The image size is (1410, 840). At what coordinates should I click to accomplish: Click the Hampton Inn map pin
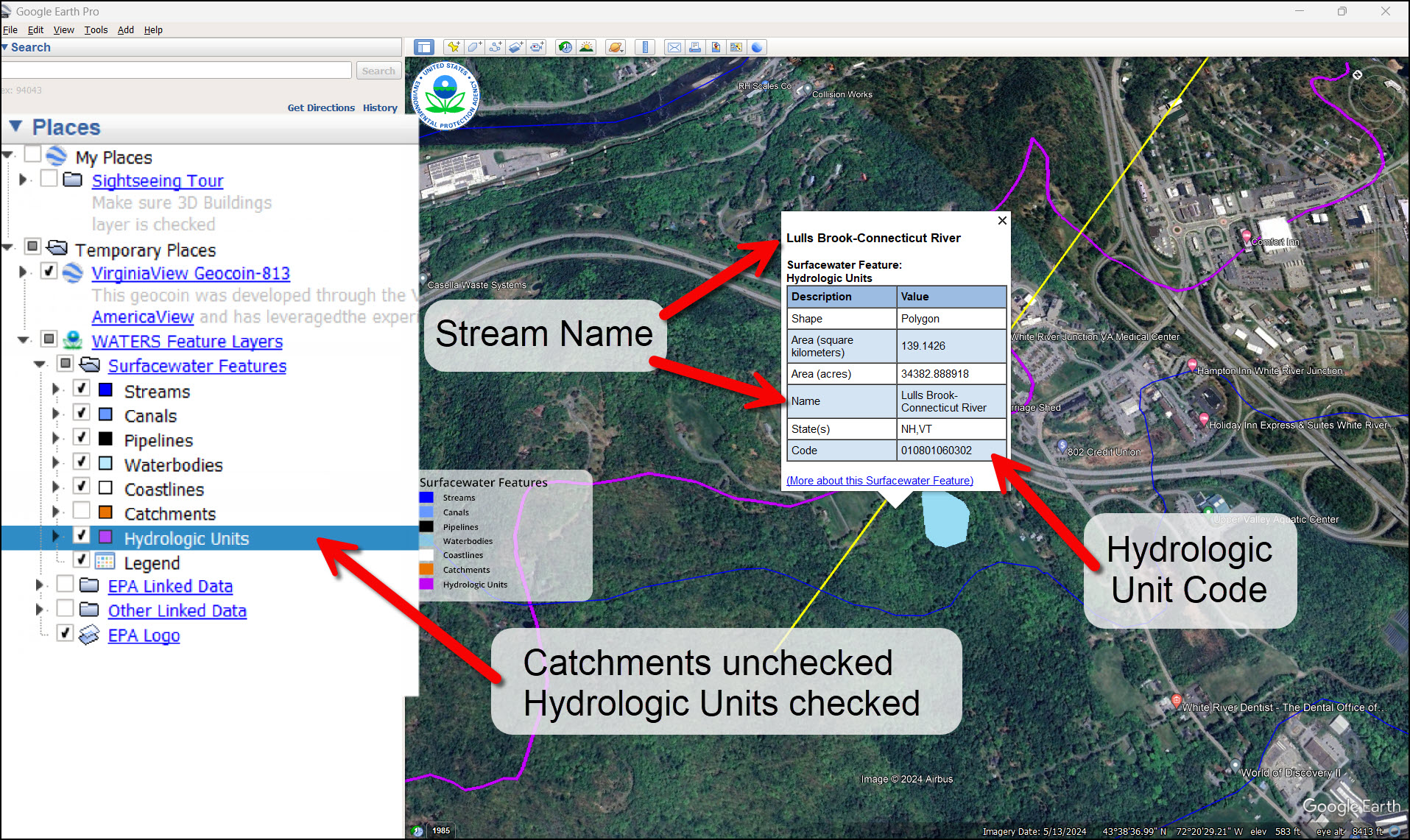(x=1192, y=365)
